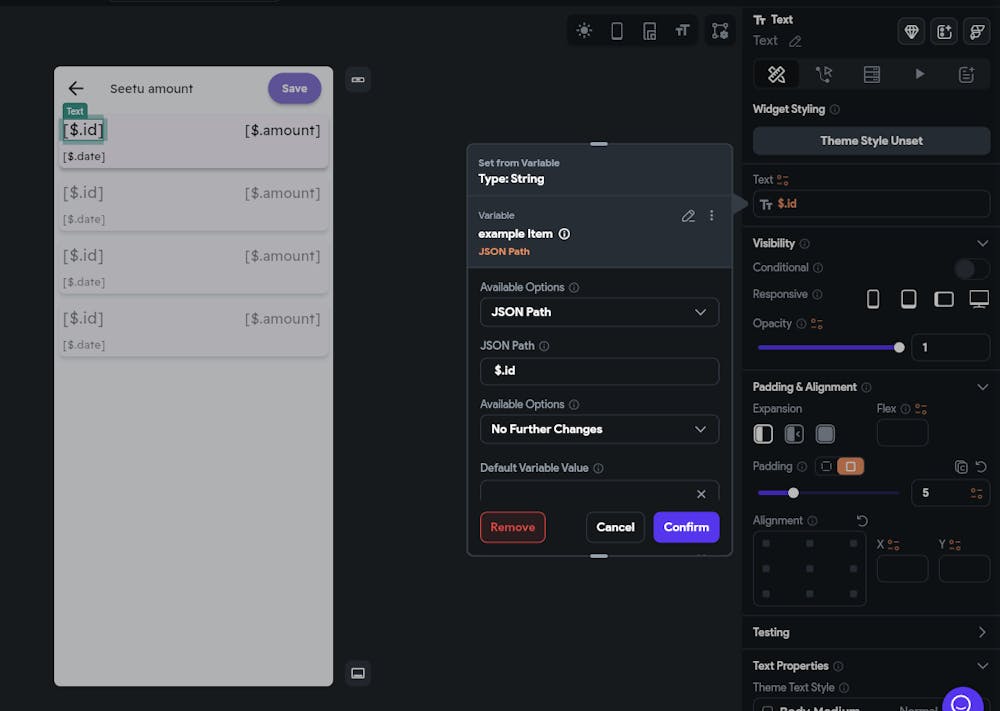Open the multi-device preview icon
The width and height of the screenshot is (1000, 711).
click(x=649, y=31)
